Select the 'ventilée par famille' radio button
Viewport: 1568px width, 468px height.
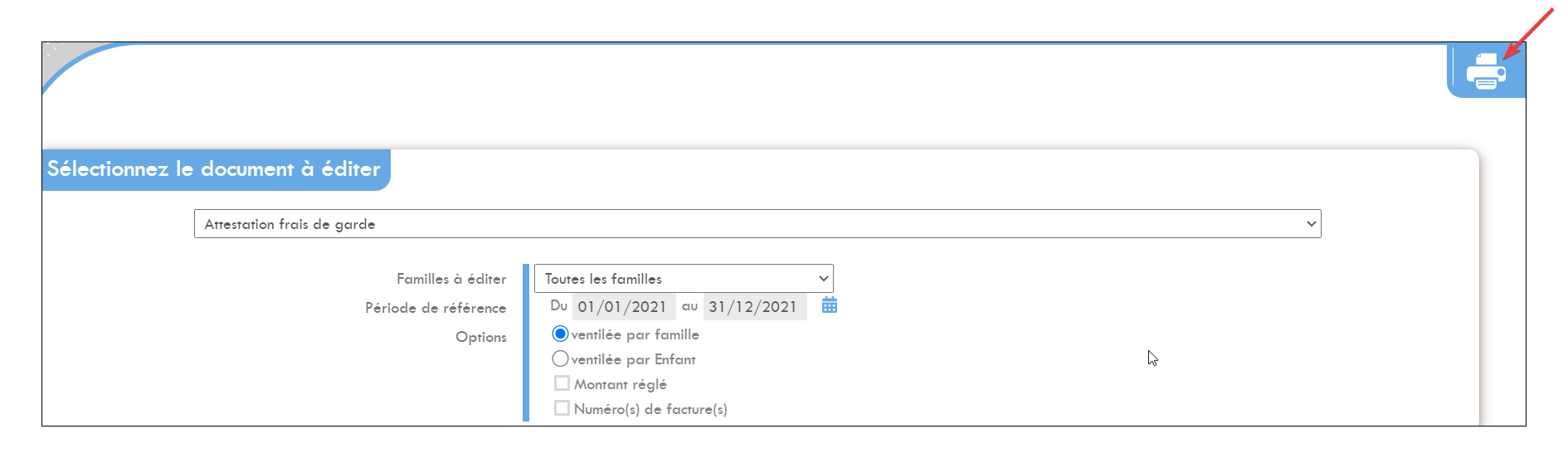point(560,334)
